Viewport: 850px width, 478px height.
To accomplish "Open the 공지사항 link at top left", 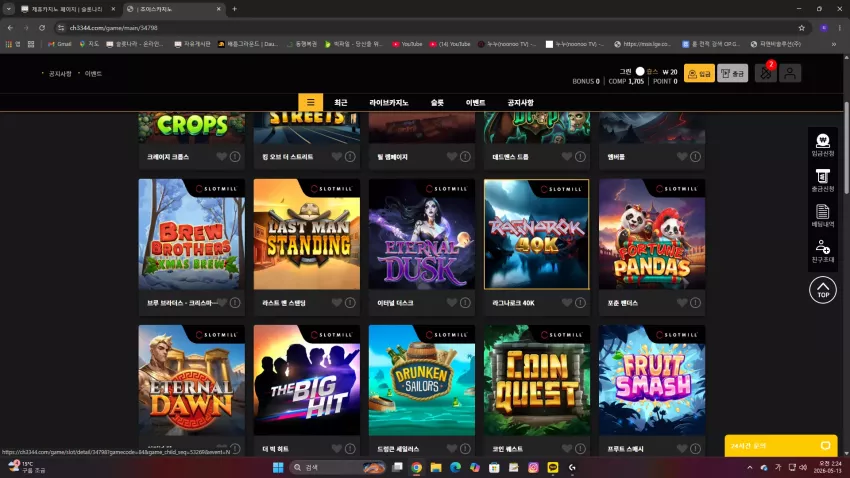I will (x=60, y=74).
